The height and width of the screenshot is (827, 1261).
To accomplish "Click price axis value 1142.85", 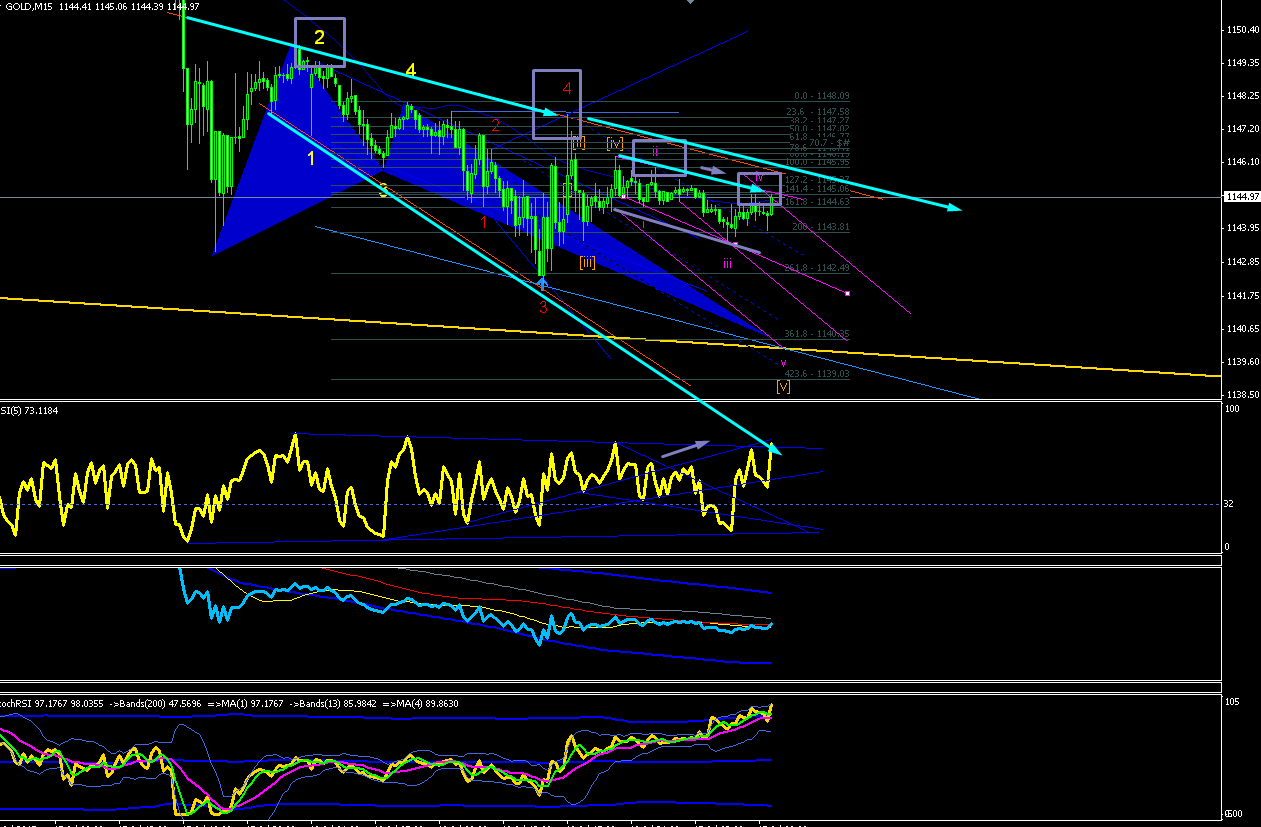I will pos(1241,262).
